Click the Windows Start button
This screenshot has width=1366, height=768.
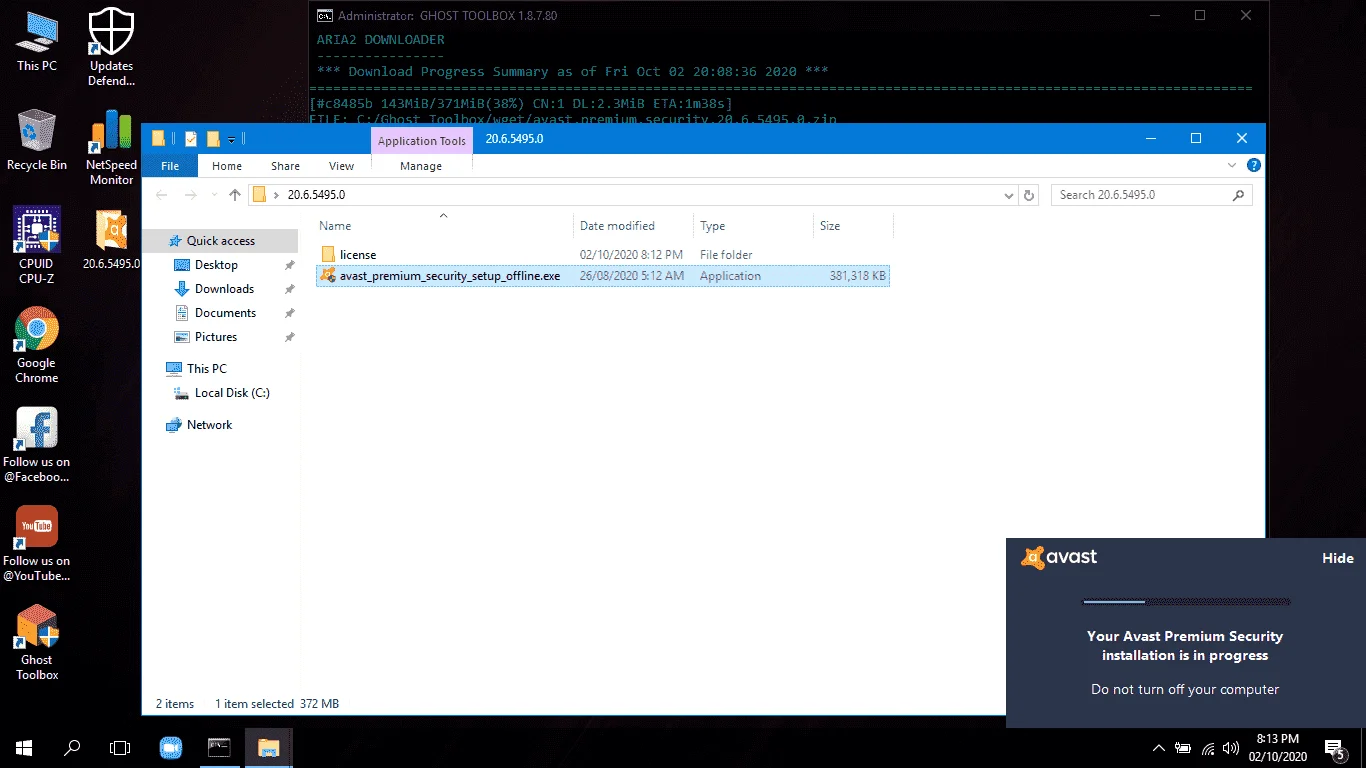pos(23,747)
